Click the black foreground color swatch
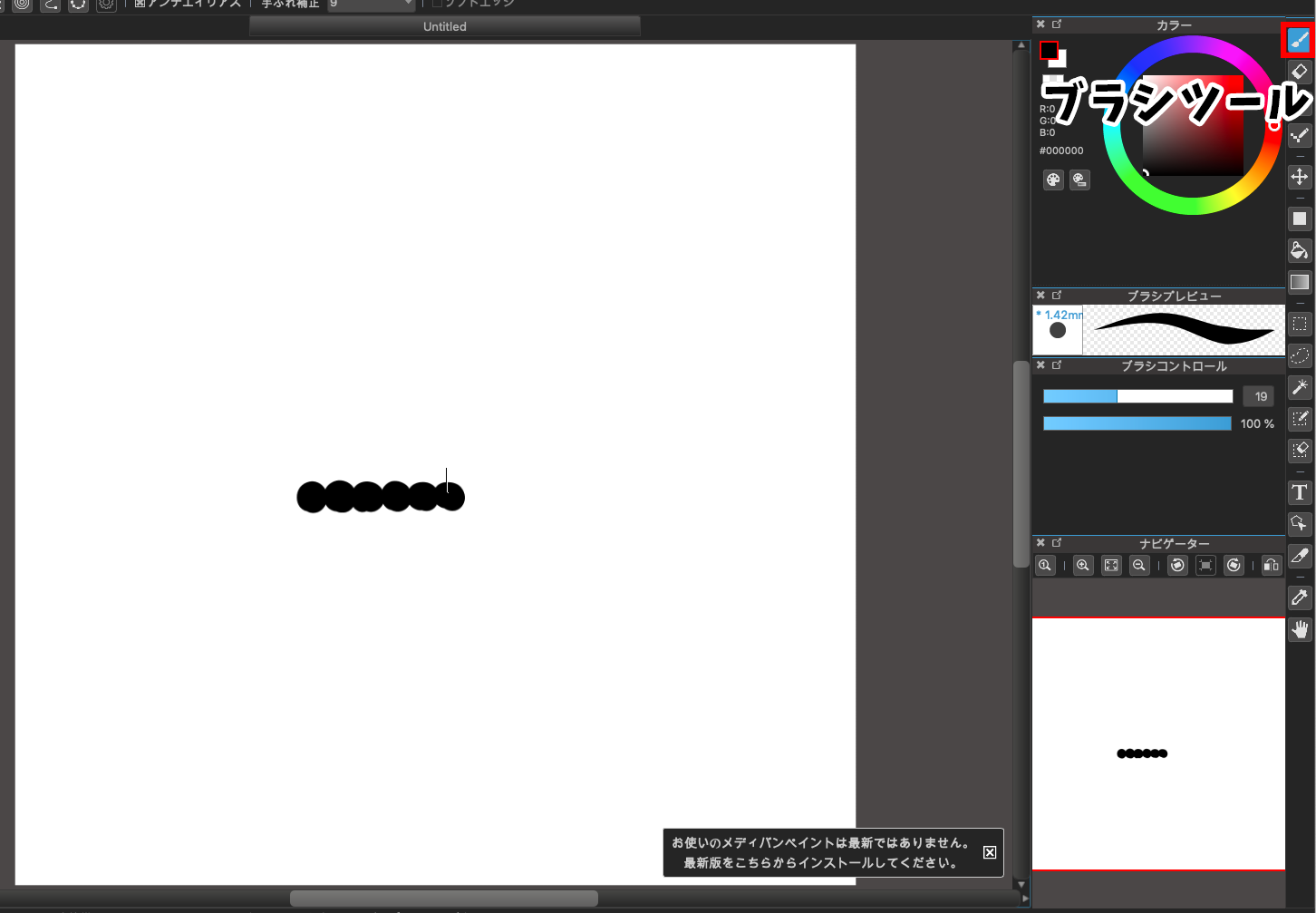The image size is (1316, 913). coord(1049,51)
